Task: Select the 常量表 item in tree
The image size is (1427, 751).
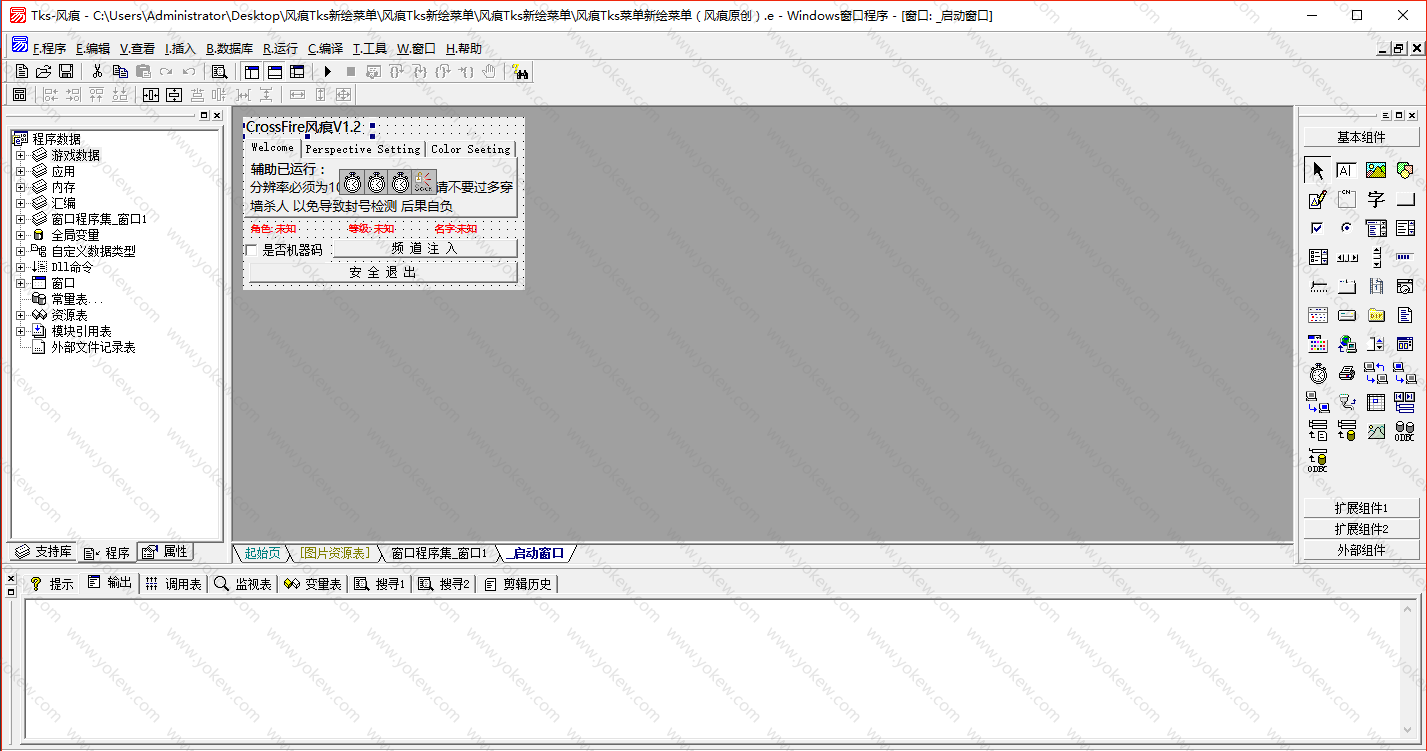Action: [x=76, y=299]
